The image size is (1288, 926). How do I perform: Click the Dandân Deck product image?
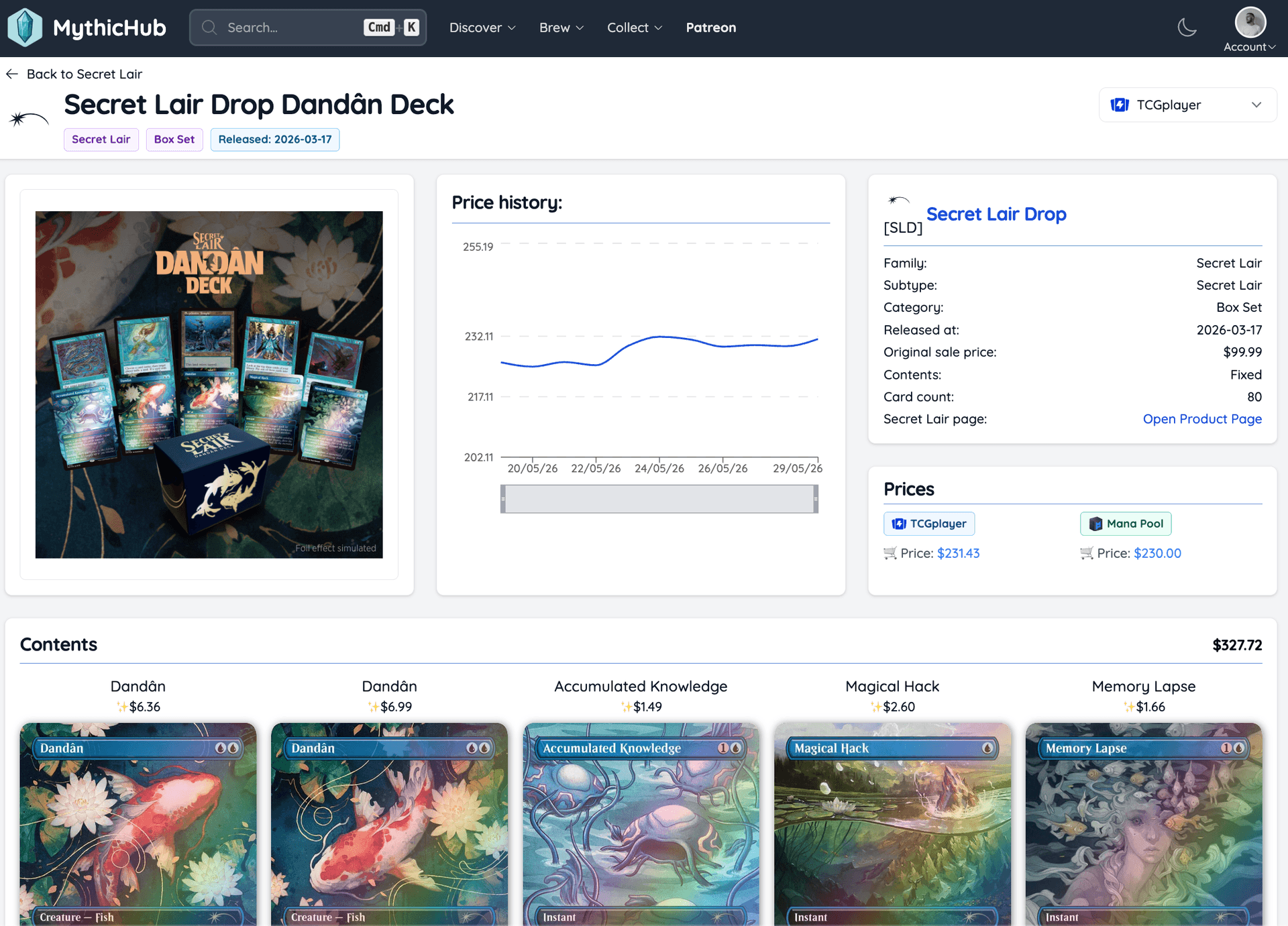209,385
